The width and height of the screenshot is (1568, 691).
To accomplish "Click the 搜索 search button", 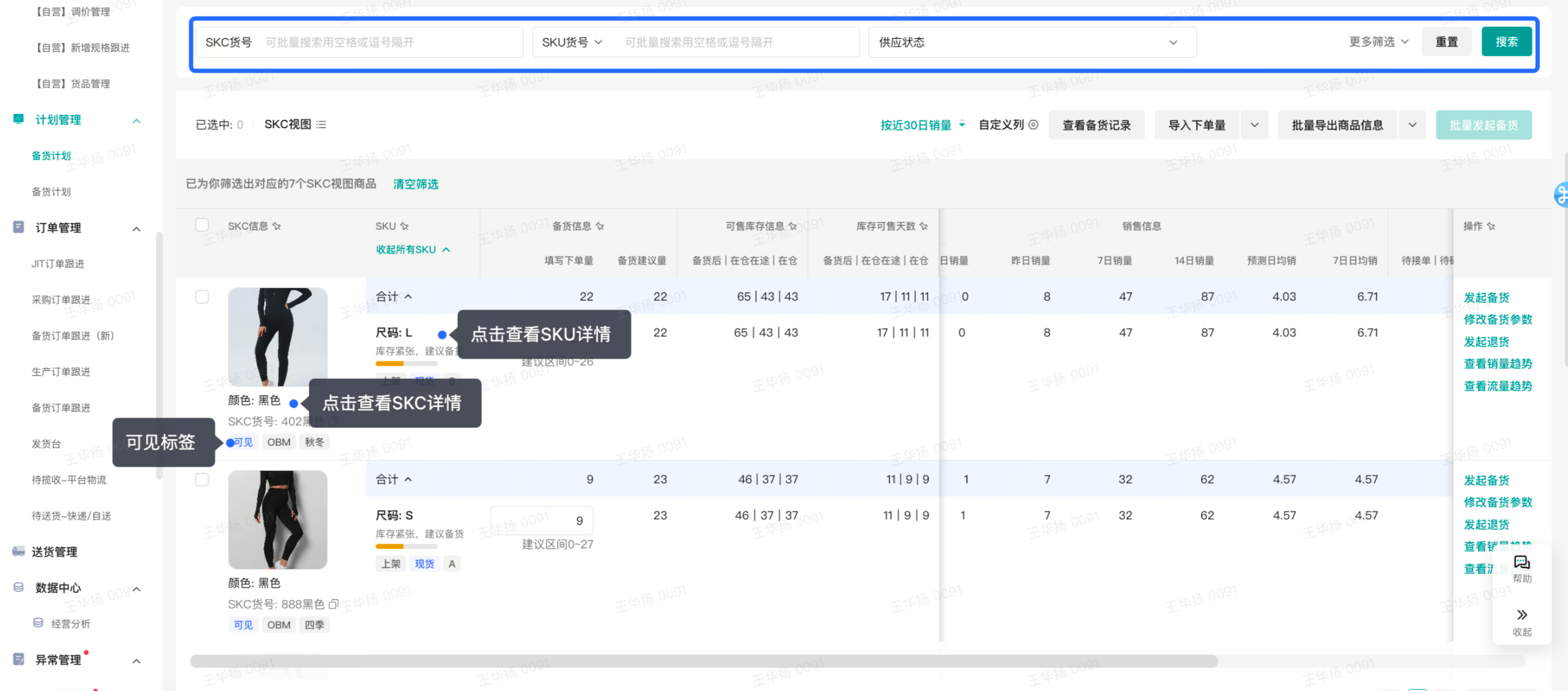I will (1506, 41).
